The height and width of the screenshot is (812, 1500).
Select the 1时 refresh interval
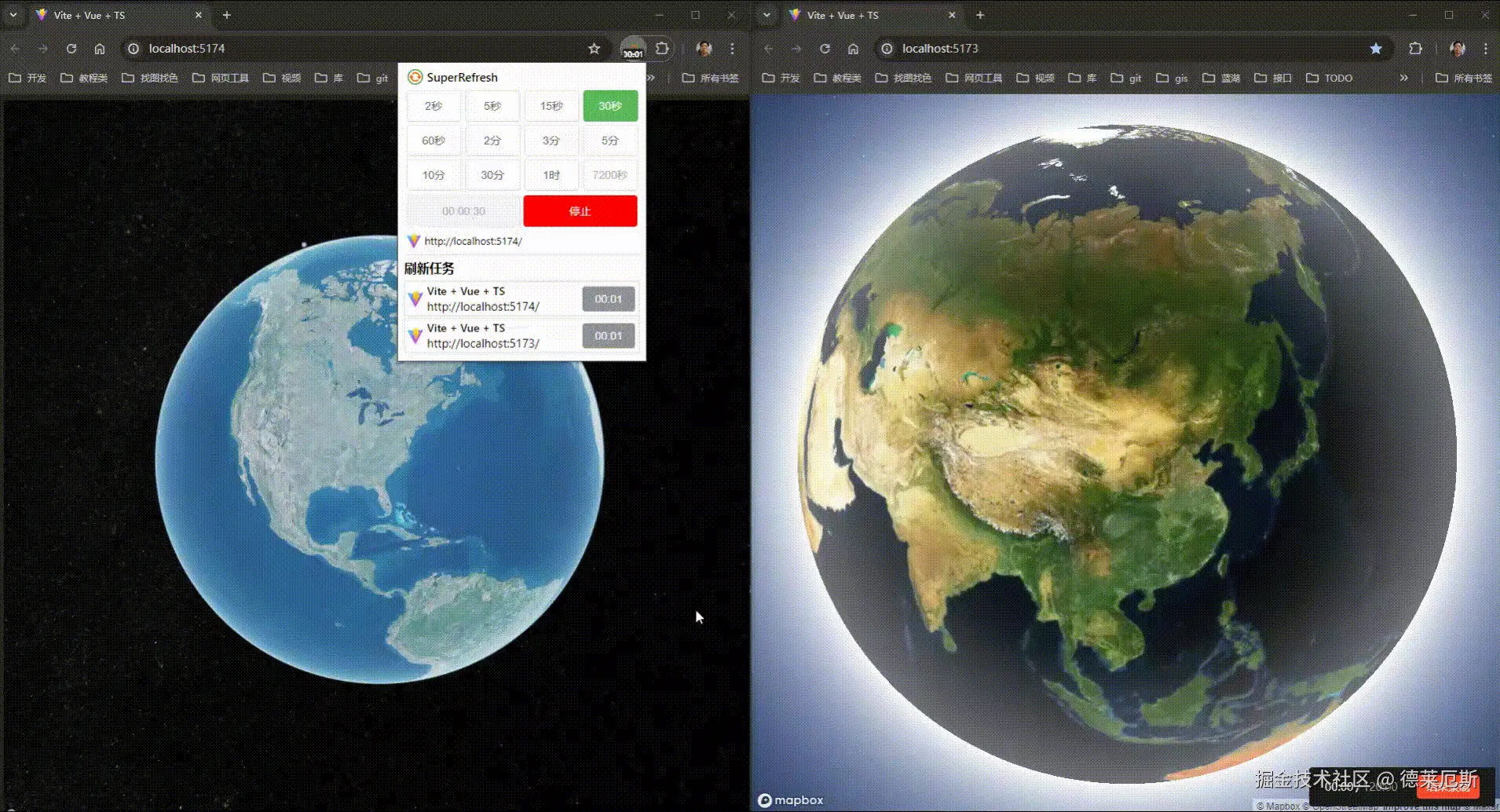pyautogui.click(x=551, y=175)
